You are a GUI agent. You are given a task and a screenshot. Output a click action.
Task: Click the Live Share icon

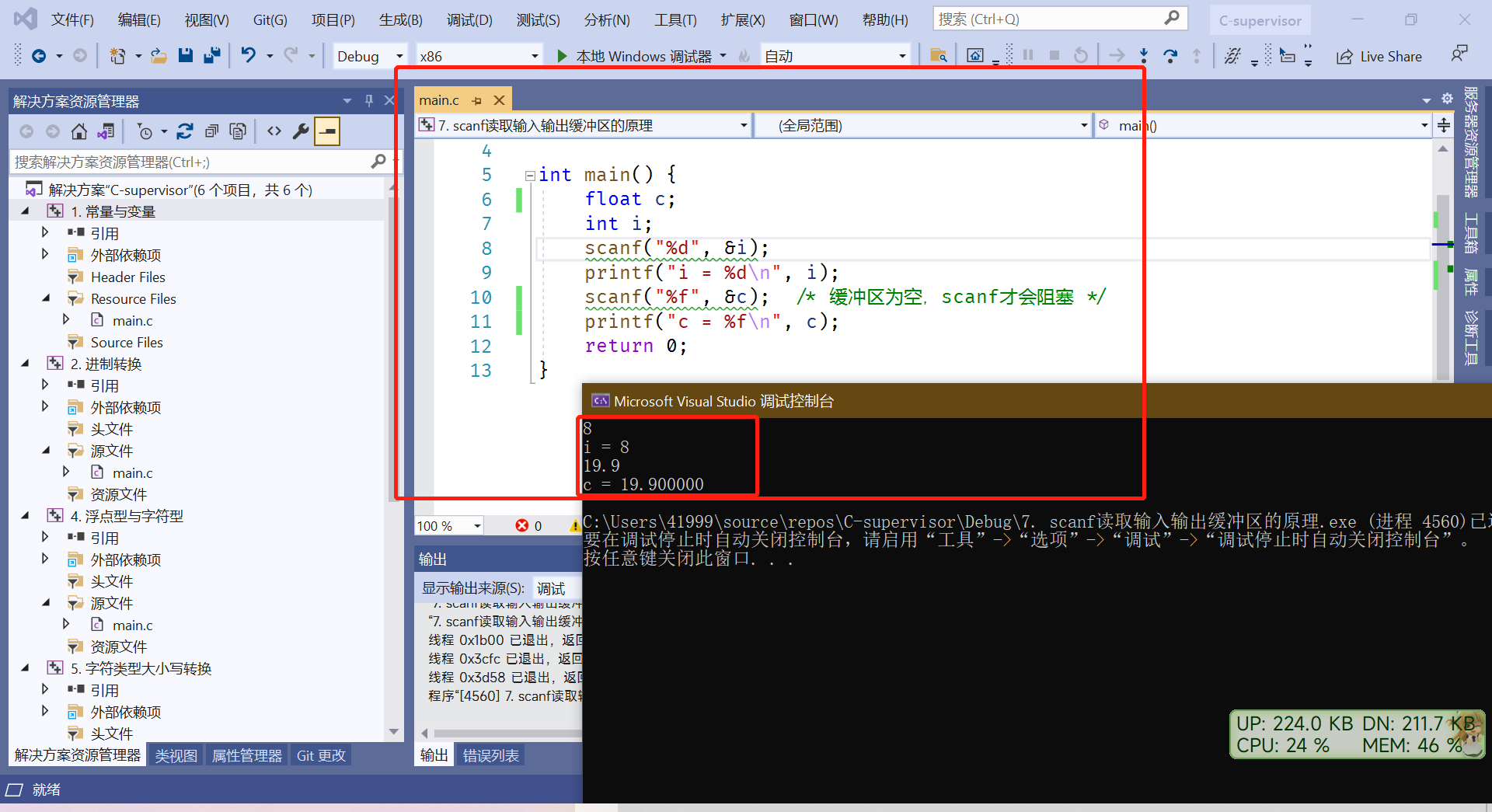pyautogui.click(x=1344, y=57)
